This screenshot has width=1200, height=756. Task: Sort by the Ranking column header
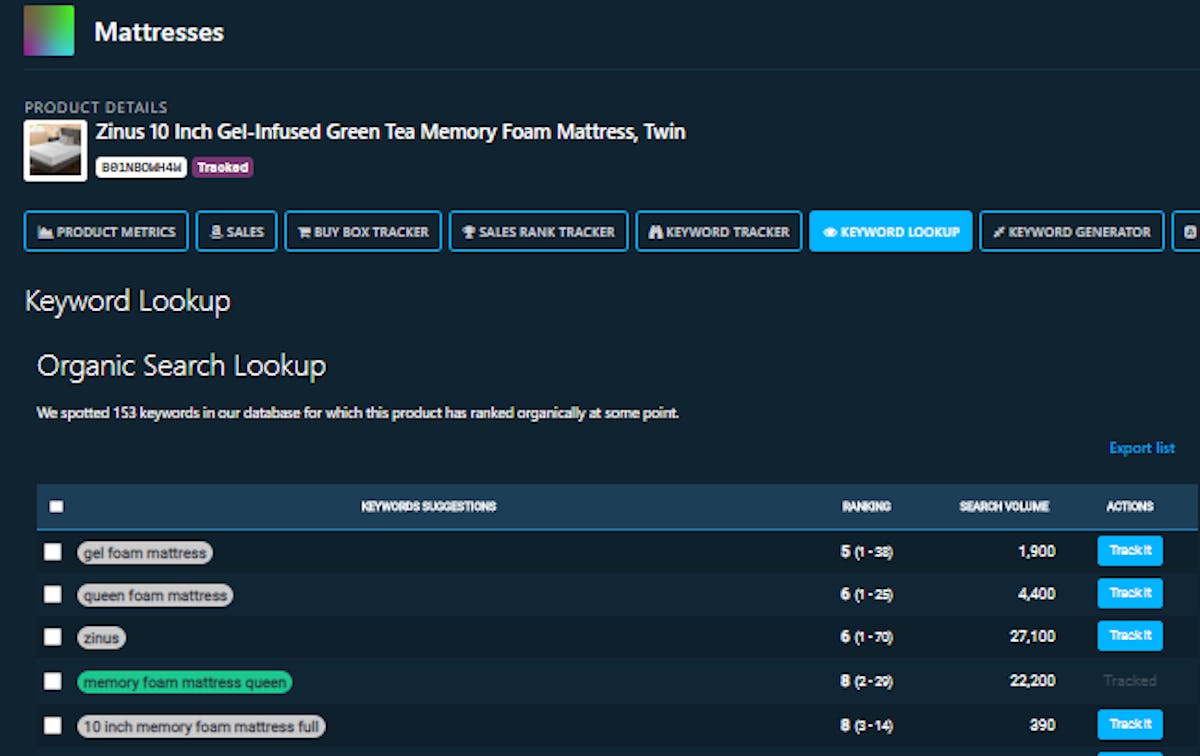click(866, 507)
